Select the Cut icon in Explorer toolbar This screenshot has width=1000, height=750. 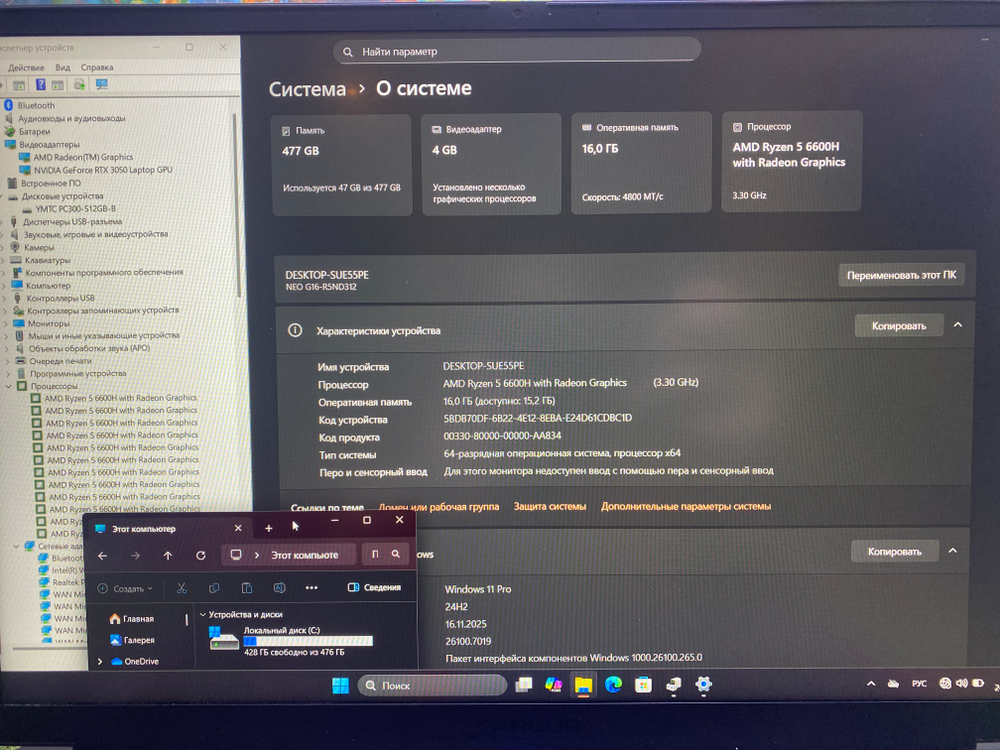182,588
